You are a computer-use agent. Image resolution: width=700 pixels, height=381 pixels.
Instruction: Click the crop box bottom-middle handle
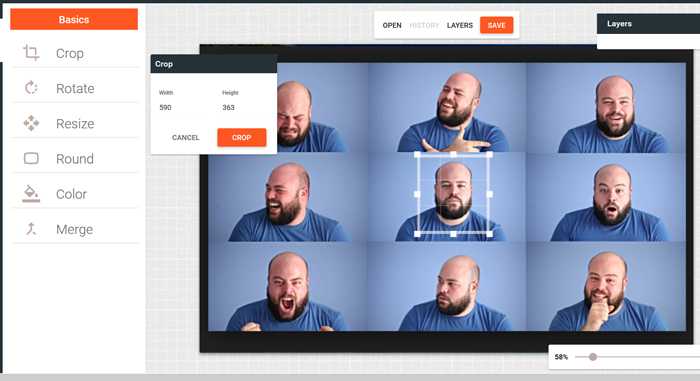[453, 234]
